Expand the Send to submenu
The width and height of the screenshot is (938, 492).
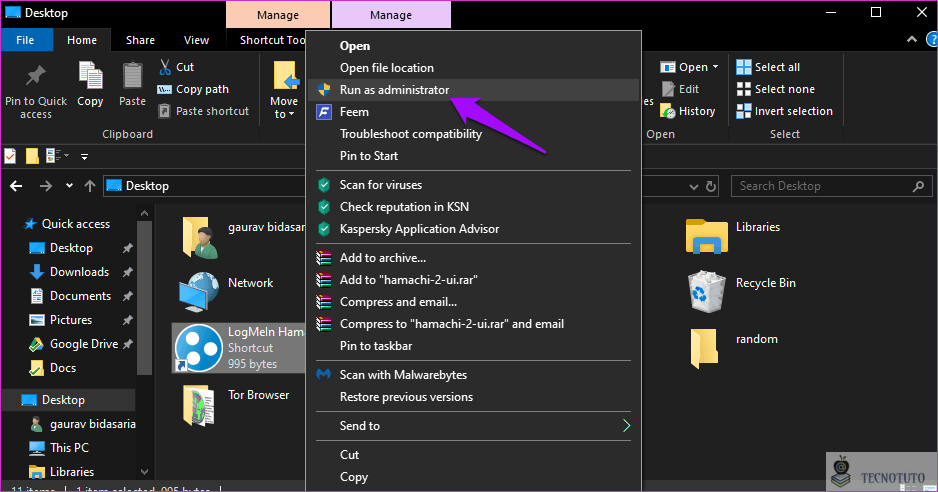click(x=473, y=426)
